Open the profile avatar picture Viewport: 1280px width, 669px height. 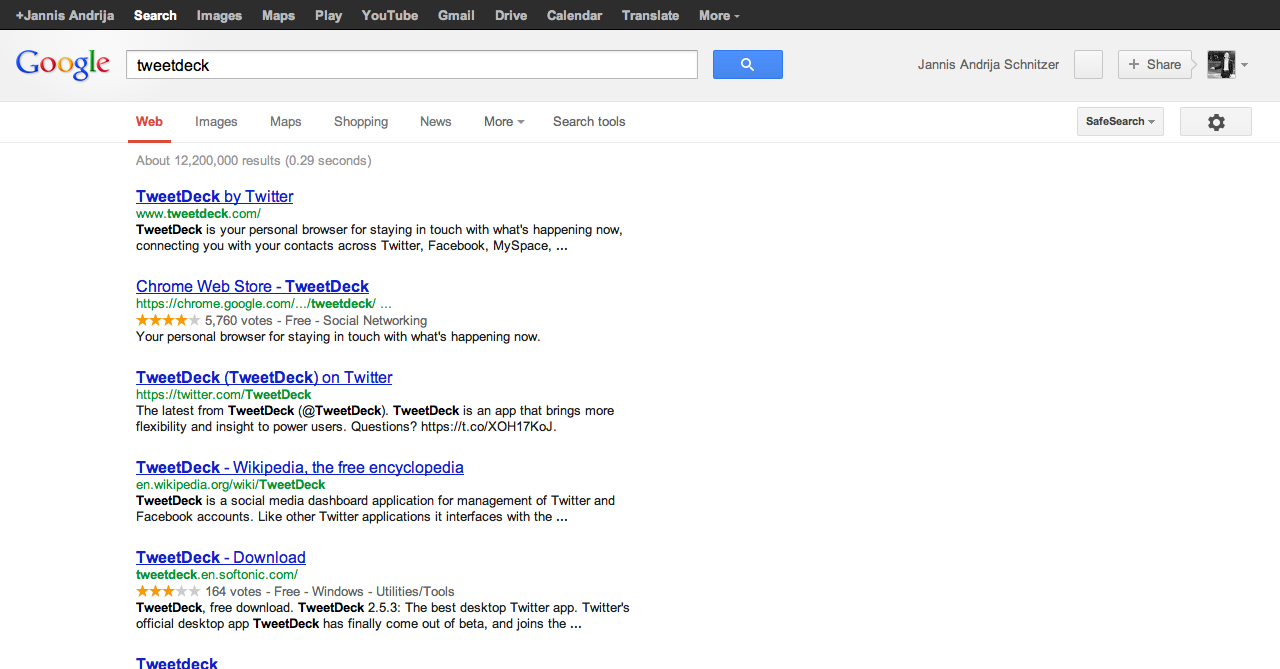pos(1221,64)
